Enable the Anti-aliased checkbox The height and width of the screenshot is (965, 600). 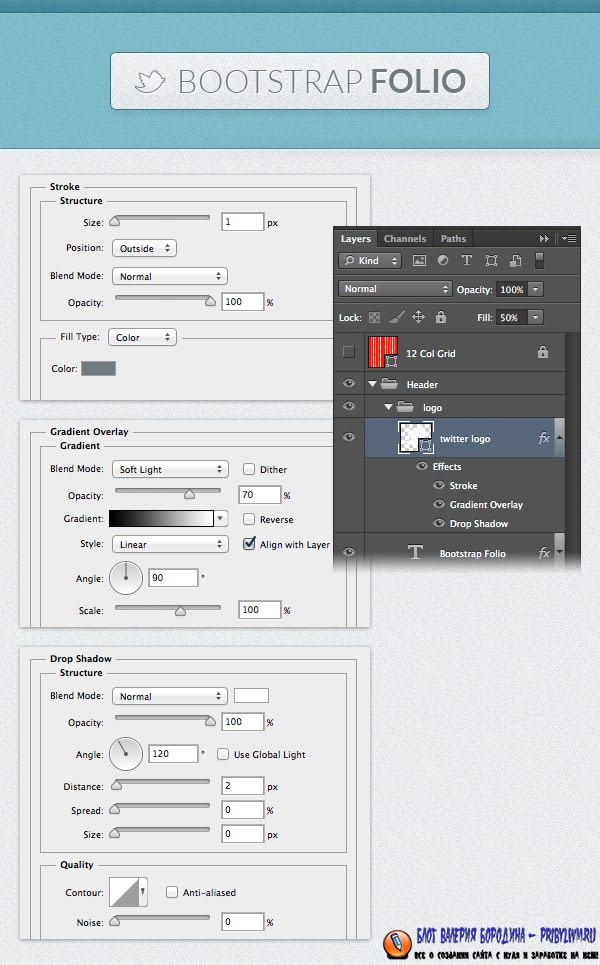pos(172,892)
